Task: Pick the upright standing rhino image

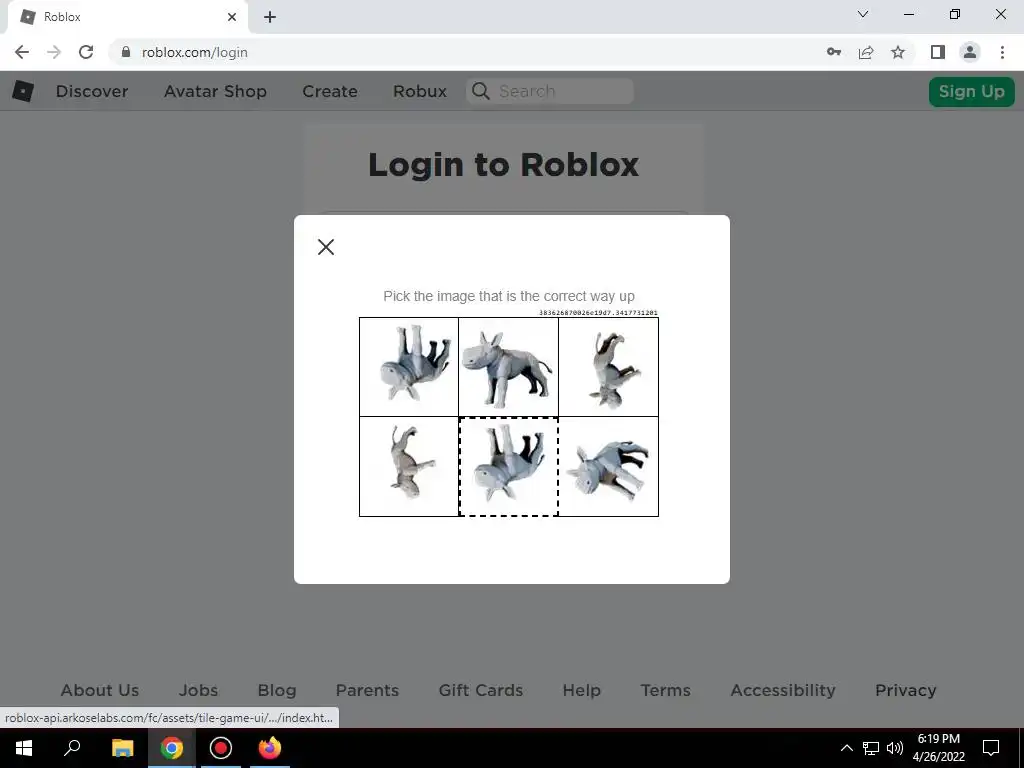Action: point(509,367)
